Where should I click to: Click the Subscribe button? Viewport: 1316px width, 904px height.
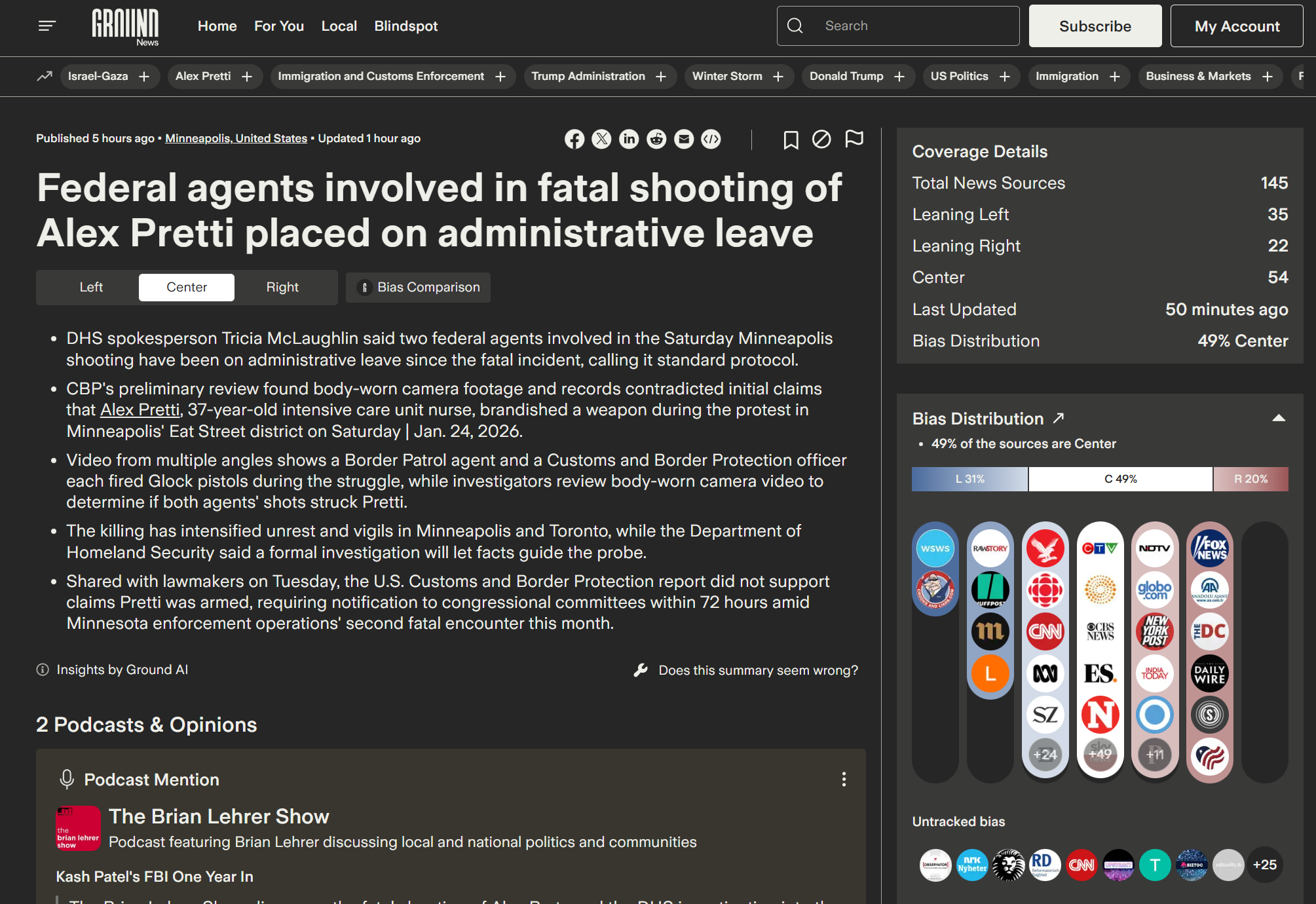click(1095, 26)
